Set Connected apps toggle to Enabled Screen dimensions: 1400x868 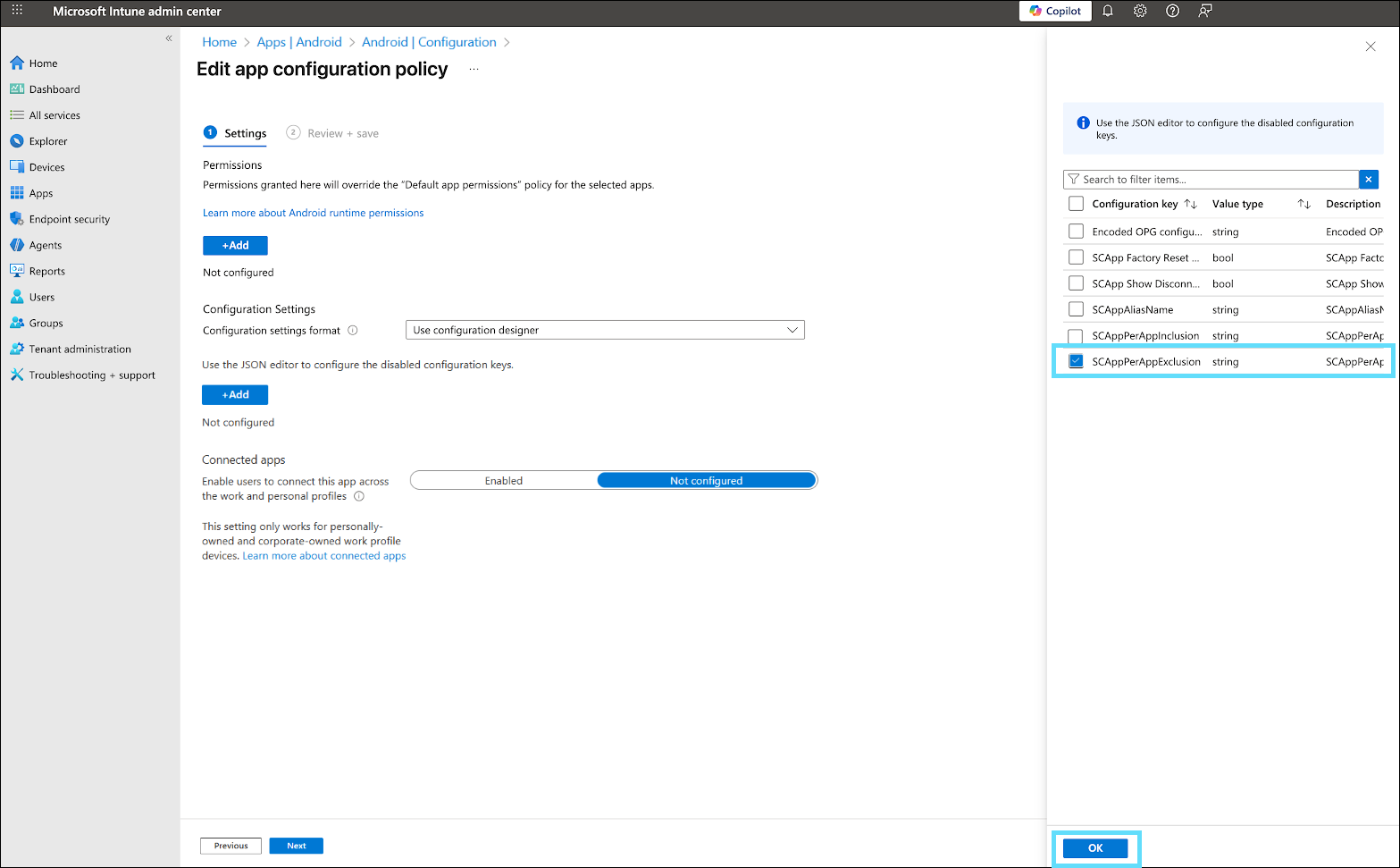click(x=504, y=481)
